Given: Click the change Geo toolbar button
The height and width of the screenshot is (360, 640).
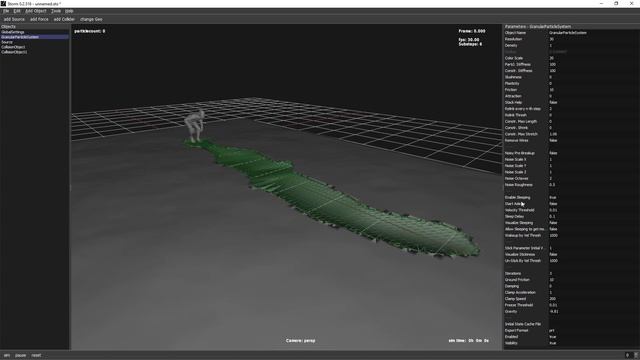Looking at the screenshot, I should pyautogui.click(x=91, y=19).
